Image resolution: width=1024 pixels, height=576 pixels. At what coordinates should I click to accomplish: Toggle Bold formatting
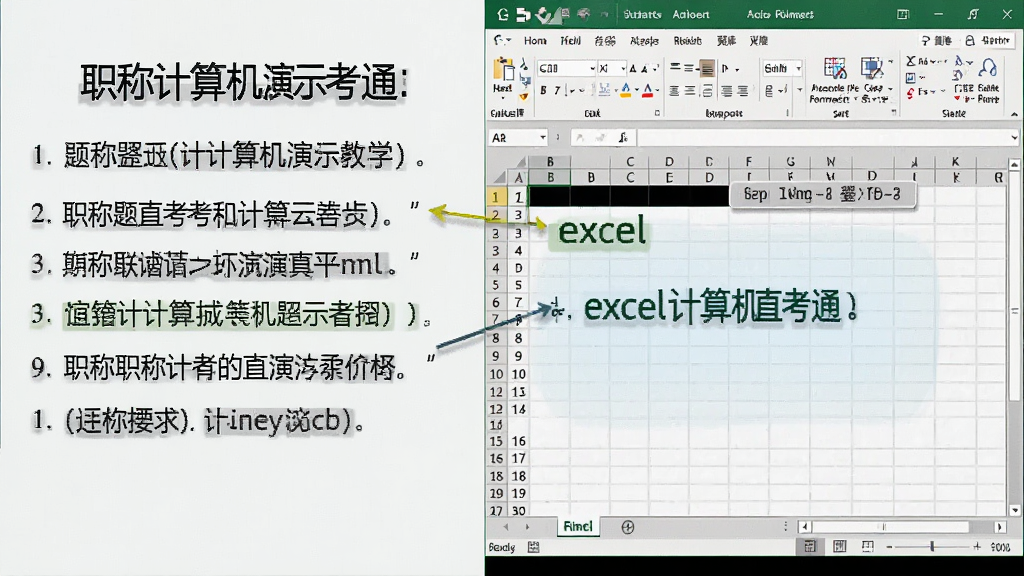click(543, 91)
